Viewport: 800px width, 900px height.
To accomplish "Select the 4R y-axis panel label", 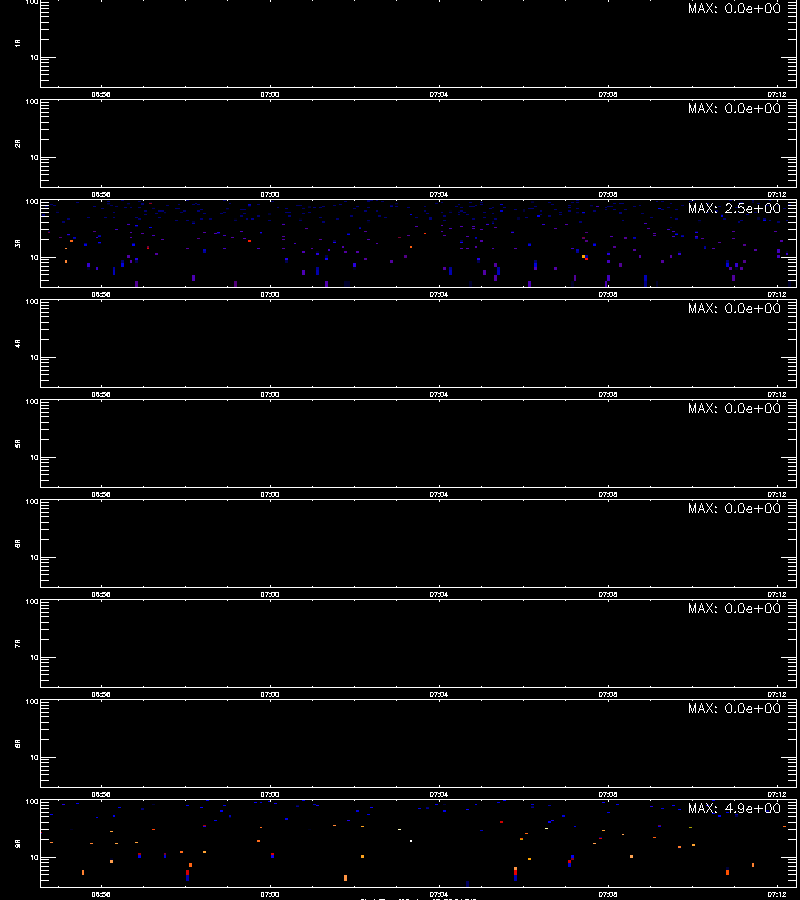I will [18, 343].
